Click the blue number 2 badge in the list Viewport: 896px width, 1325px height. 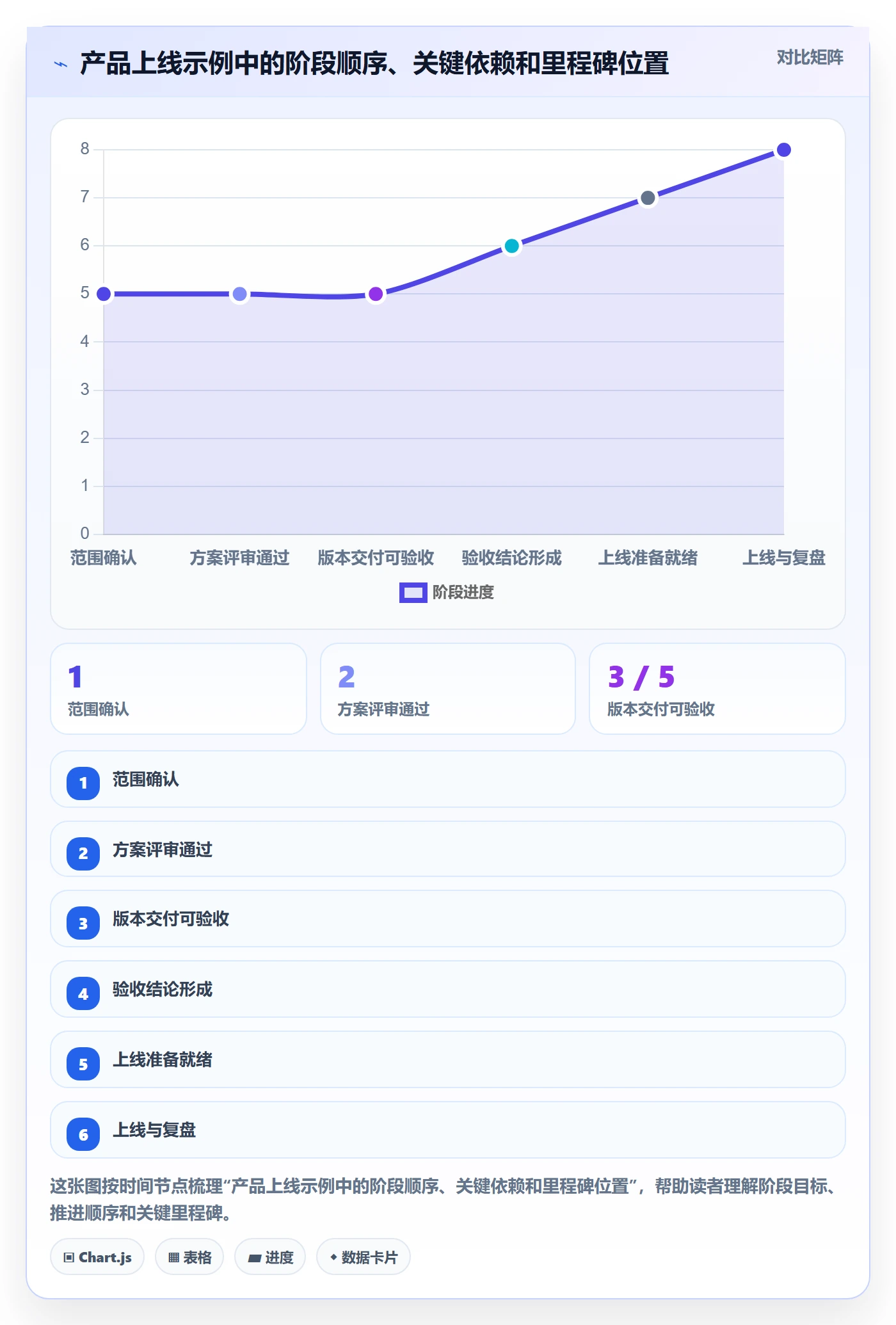[x=83, y=853]
